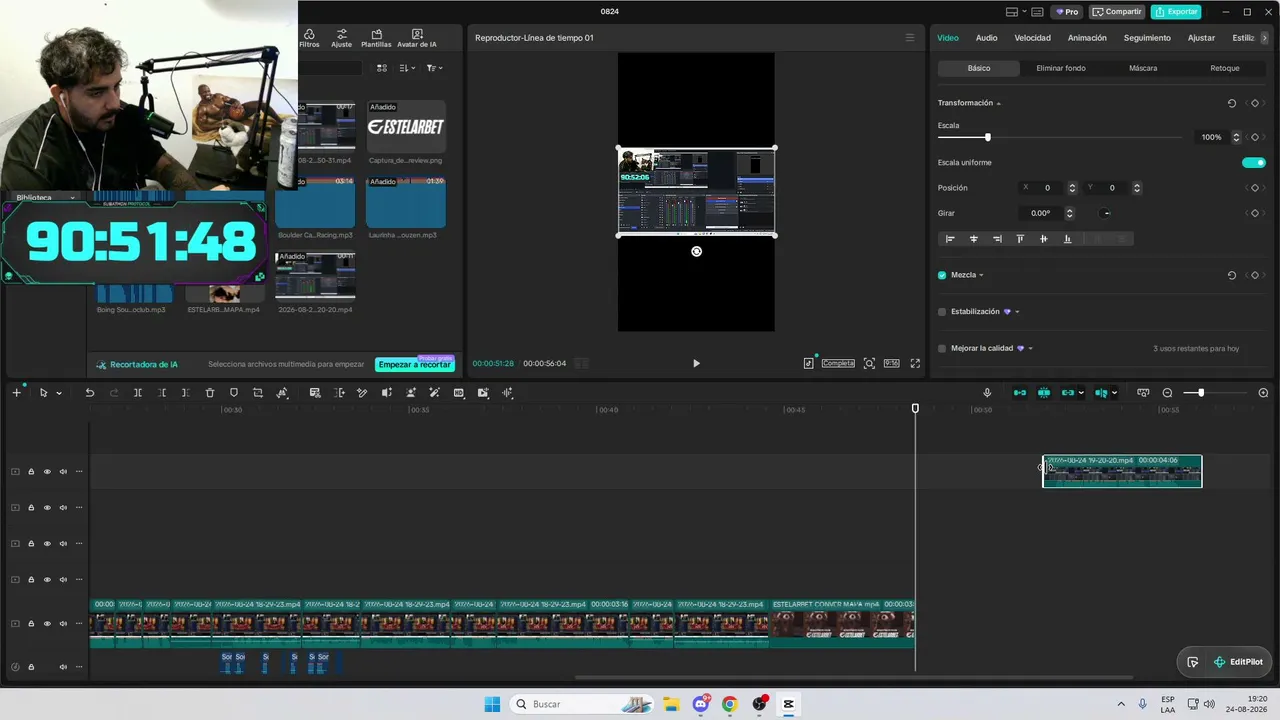Mute the top video track
The height and width of the screenshot is (720, 1280).
[x=63, y=472]
